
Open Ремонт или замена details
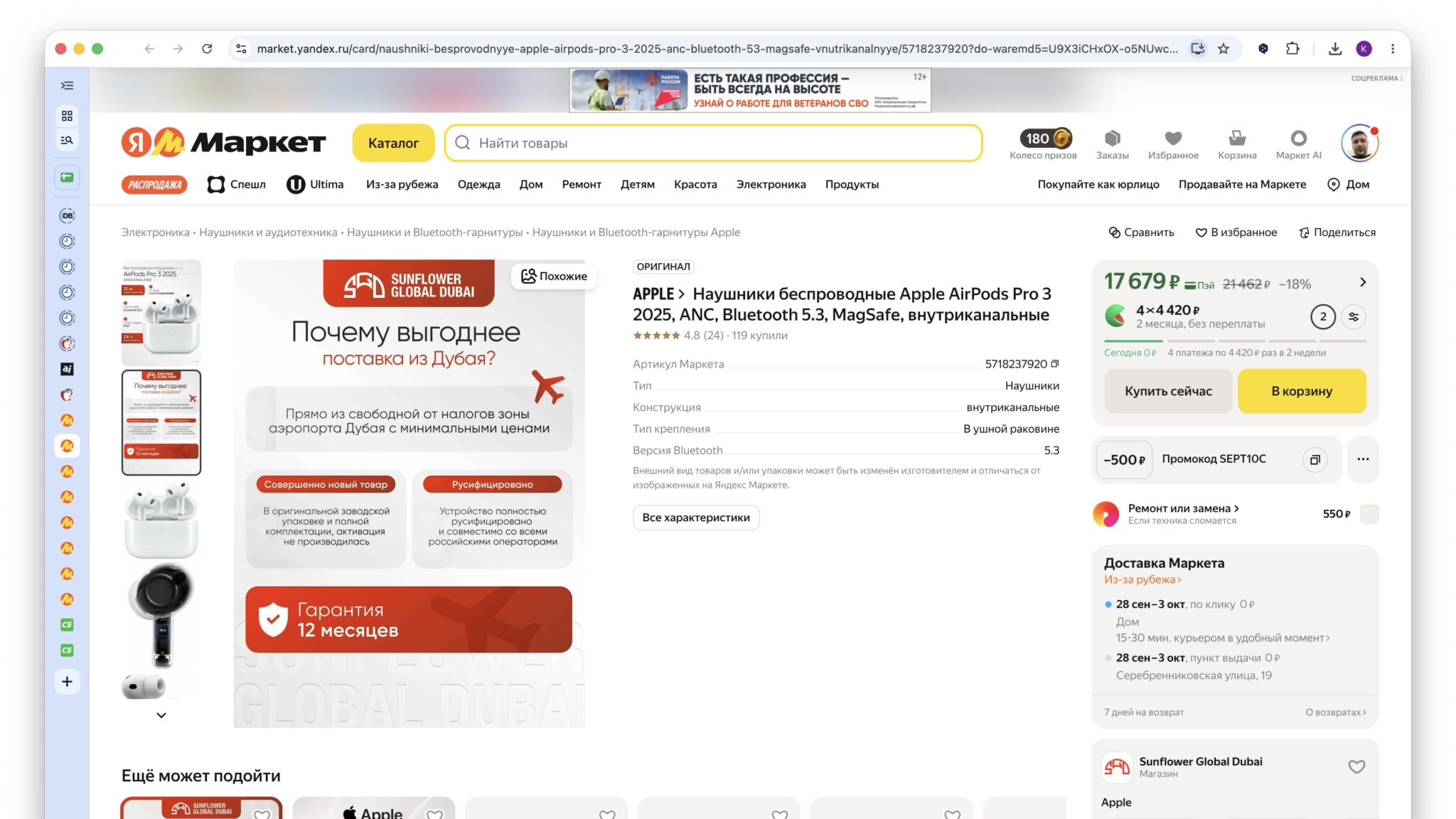pos(1184,508)
